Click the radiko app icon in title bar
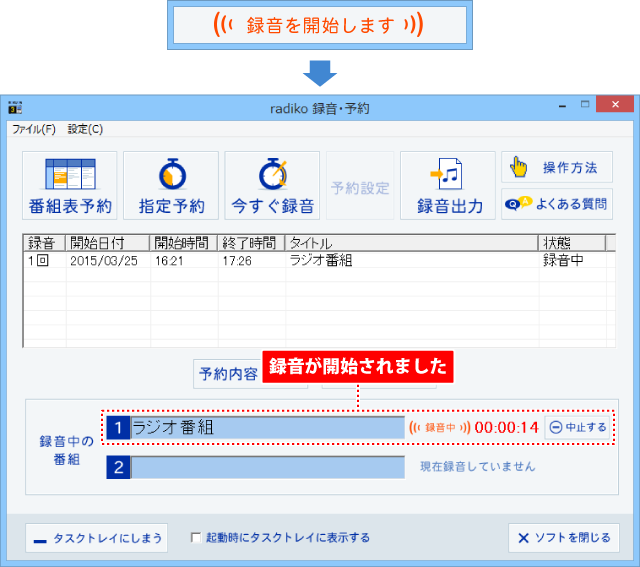The height and width of the screenshot is (567, 640). click(x=15, y=108)
